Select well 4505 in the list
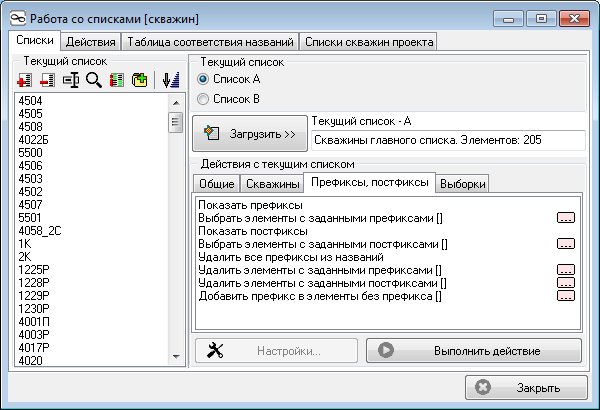600x410 pixels. coord(30,114)
